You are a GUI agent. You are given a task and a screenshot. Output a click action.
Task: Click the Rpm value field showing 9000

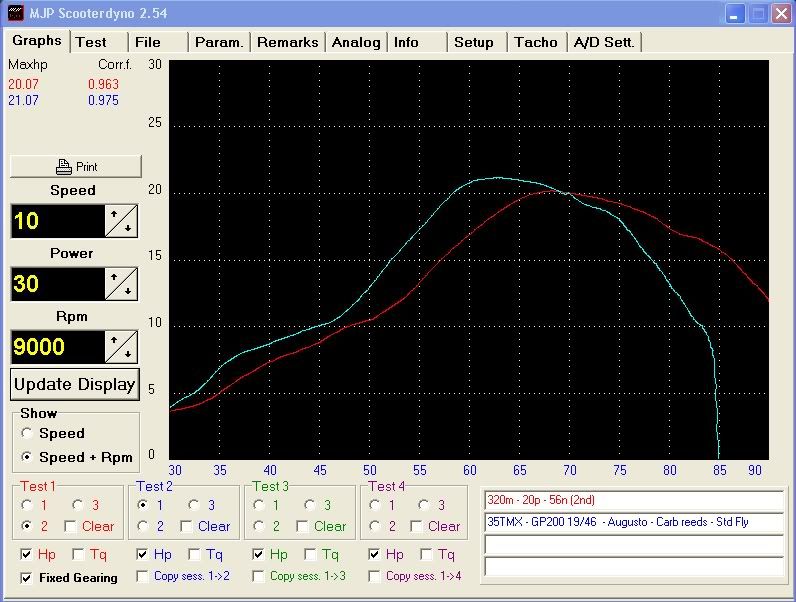pos(57,347)
